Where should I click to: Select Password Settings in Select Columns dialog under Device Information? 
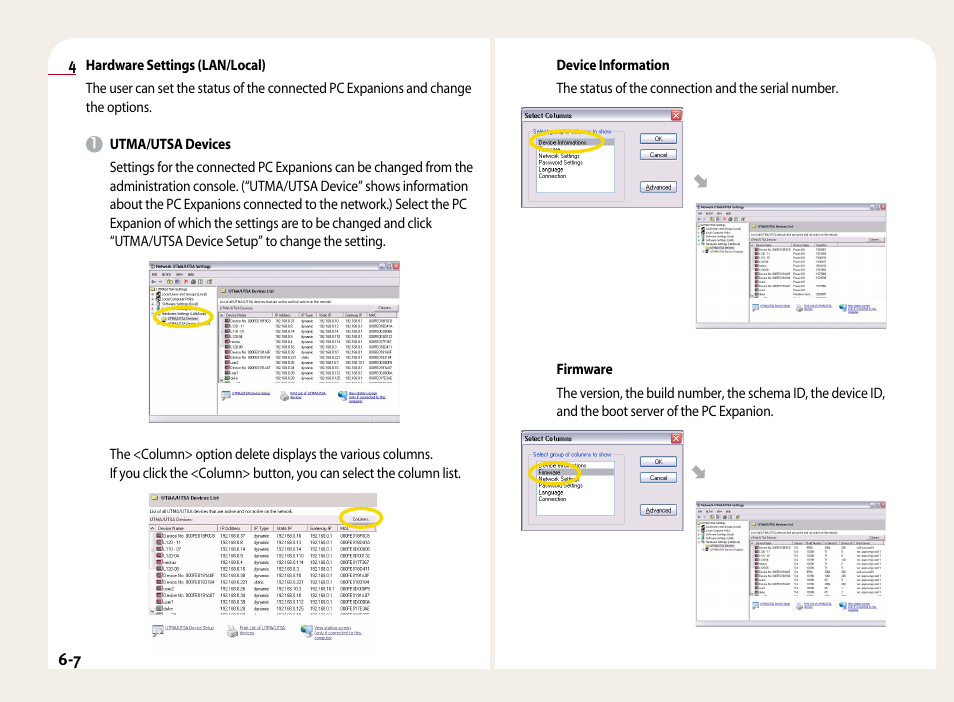(x=560, y=162)
